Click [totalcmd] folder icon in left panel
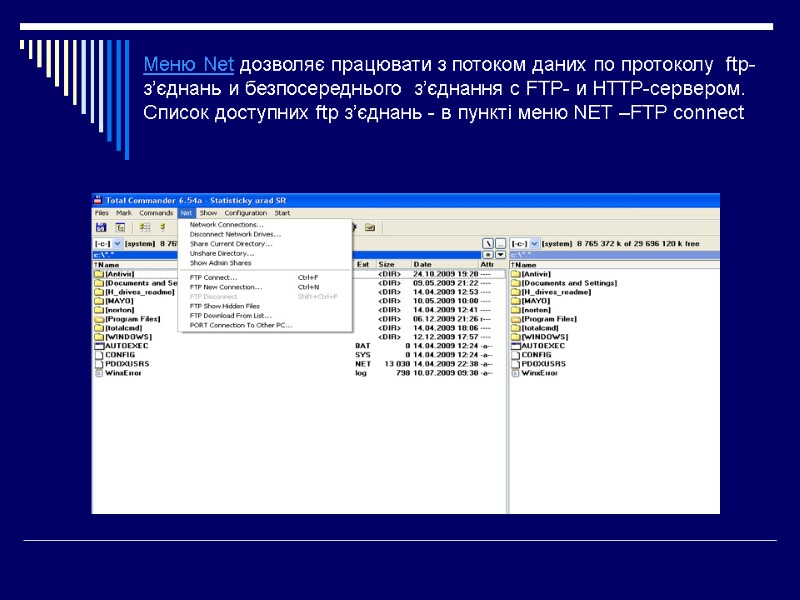The height and width of the screenshot is (600, 800). click(x=99, y=328)
